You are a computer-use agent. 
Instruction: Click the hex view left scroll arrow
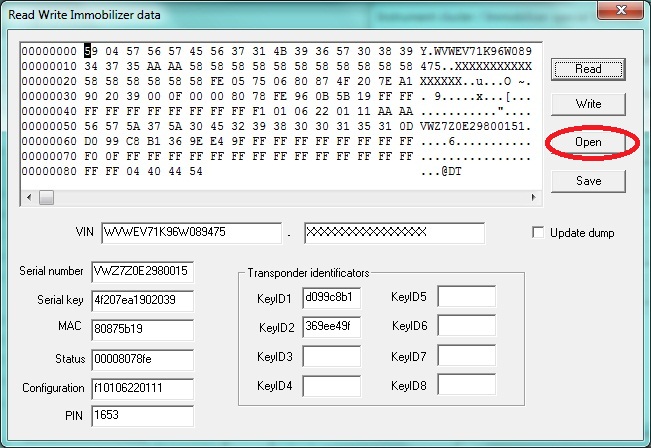coord(29,198)
